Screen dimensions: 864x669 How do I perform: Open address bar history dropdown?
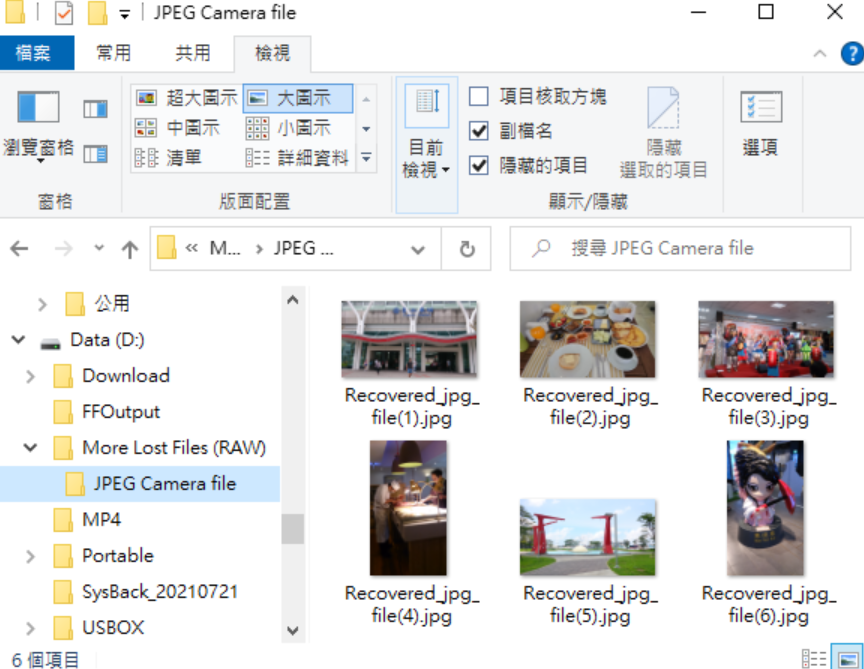[x=418, y=250]
